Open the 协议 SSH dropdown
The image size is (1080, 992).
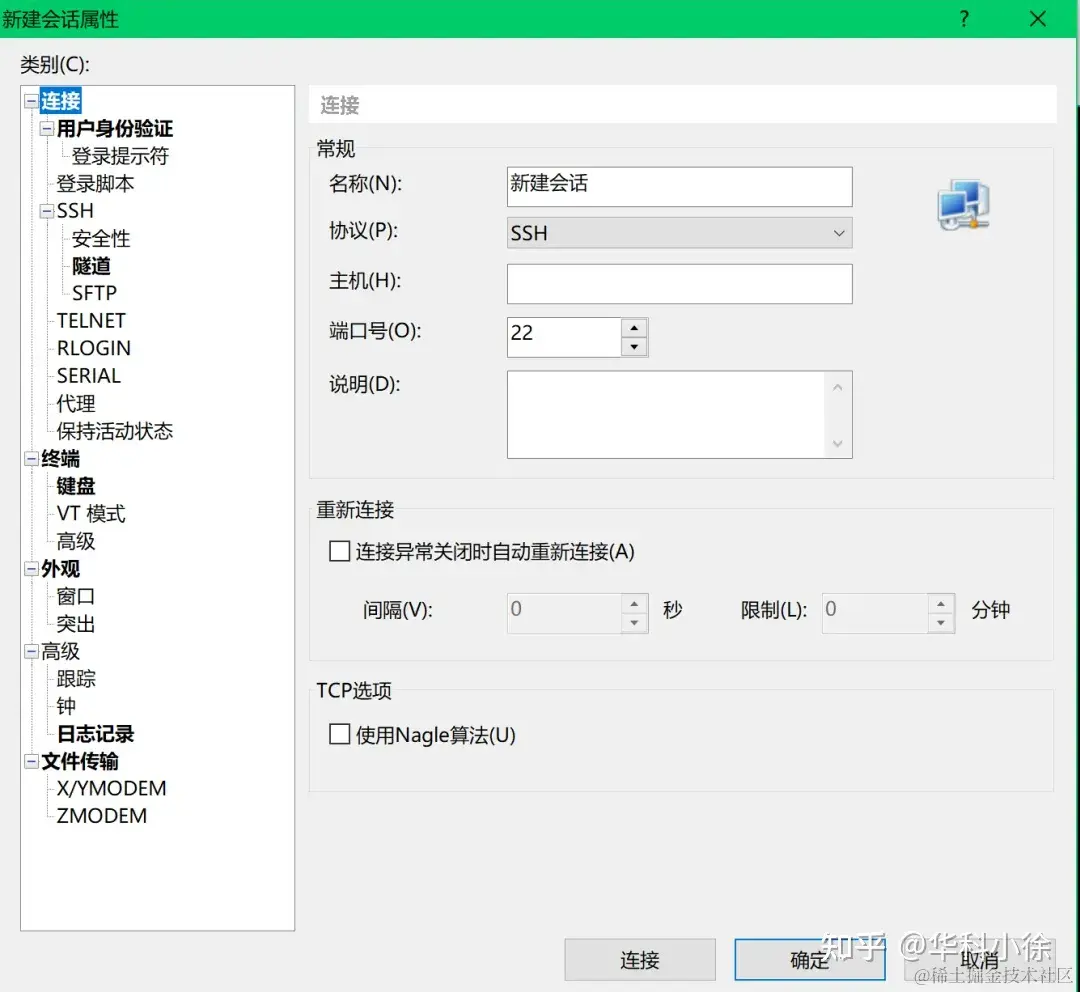coord(679,233)
